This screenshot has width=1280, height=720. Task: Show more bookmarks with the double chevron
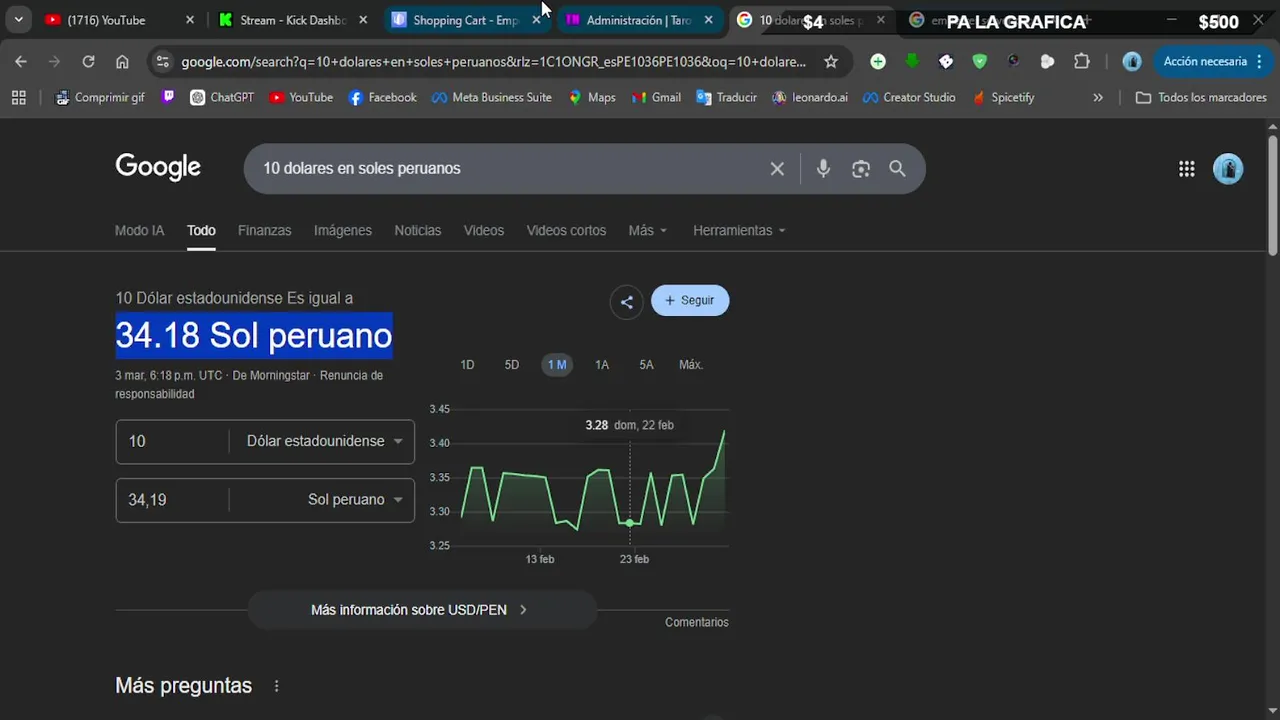click(1098, 98)
